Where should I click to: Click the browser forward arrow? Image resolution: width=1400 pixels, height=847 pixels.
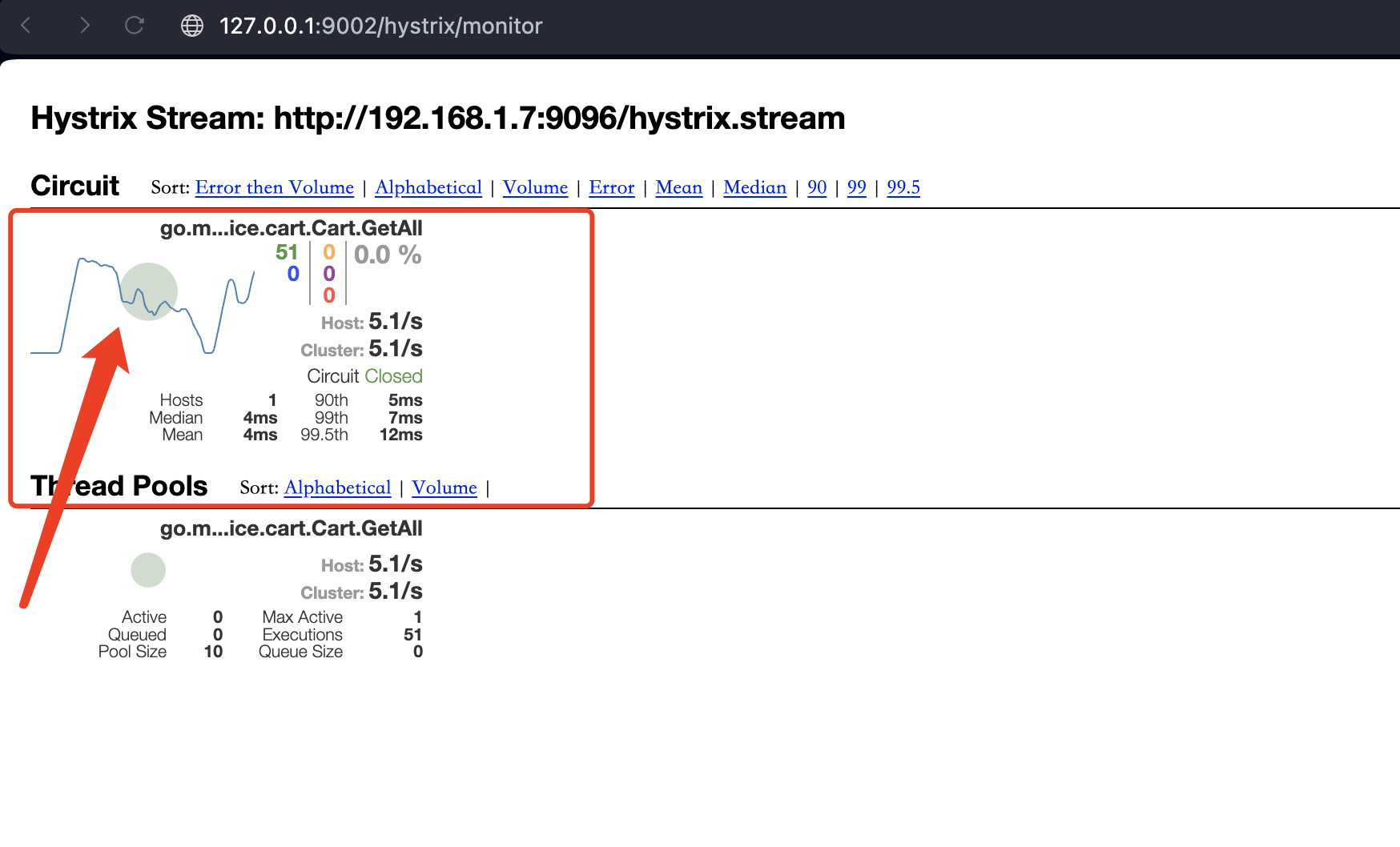pyautogui.click(x=84, y=26)
